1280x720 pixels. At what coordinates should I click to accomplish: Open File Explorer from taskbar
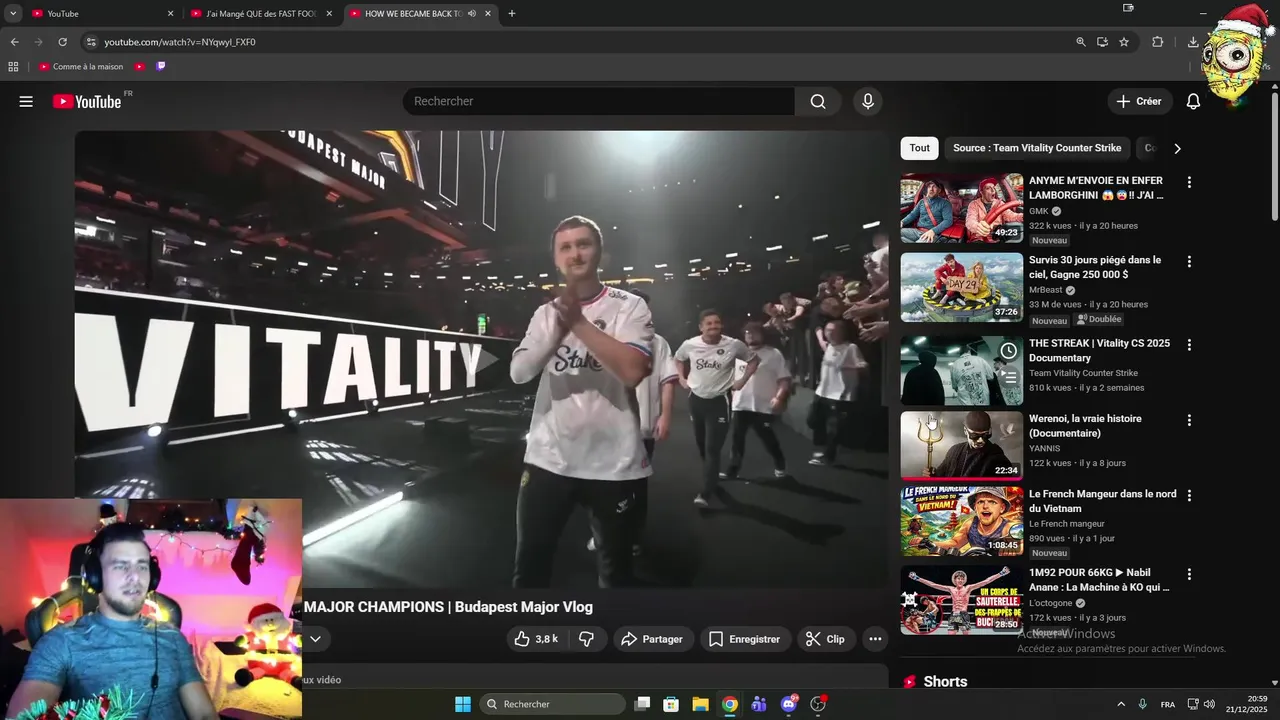tap(700, 704)
